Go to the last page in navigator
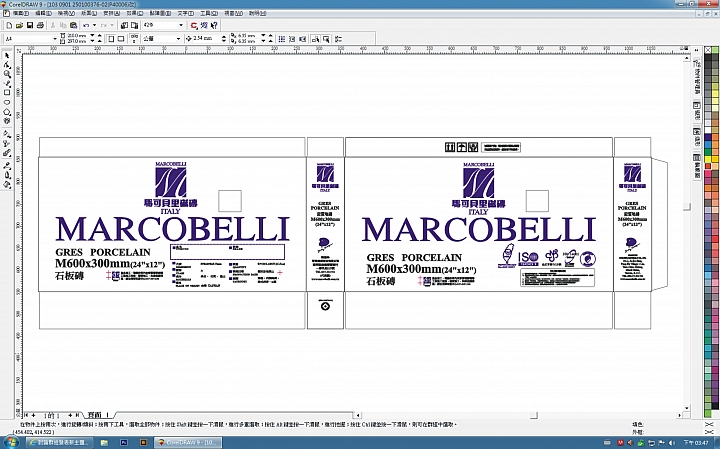The width and height of the screenshot is (720, 449). [77, 415]
